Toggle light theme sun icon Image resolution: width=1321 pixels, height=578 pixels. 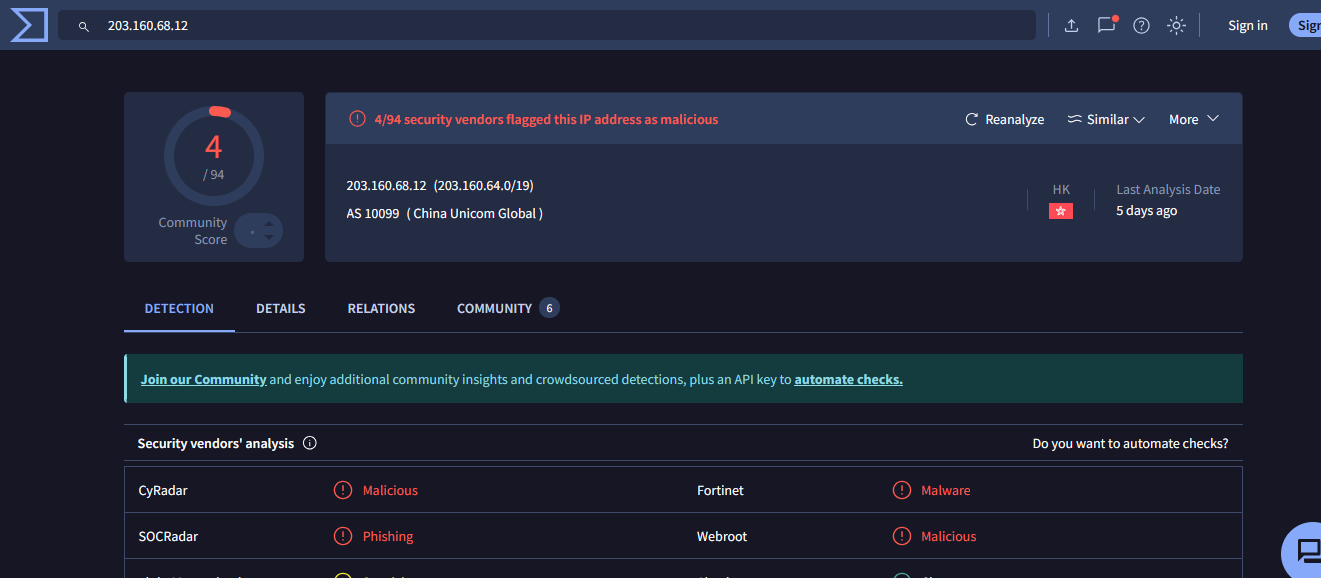1176,26
